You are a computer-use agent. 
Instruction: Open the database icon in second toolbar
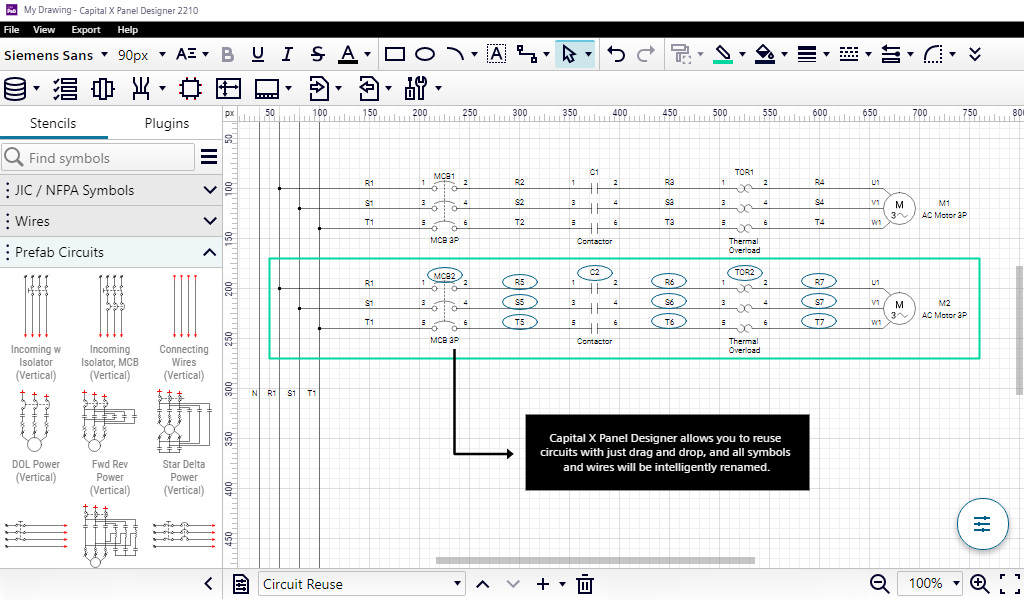(15, 88)
